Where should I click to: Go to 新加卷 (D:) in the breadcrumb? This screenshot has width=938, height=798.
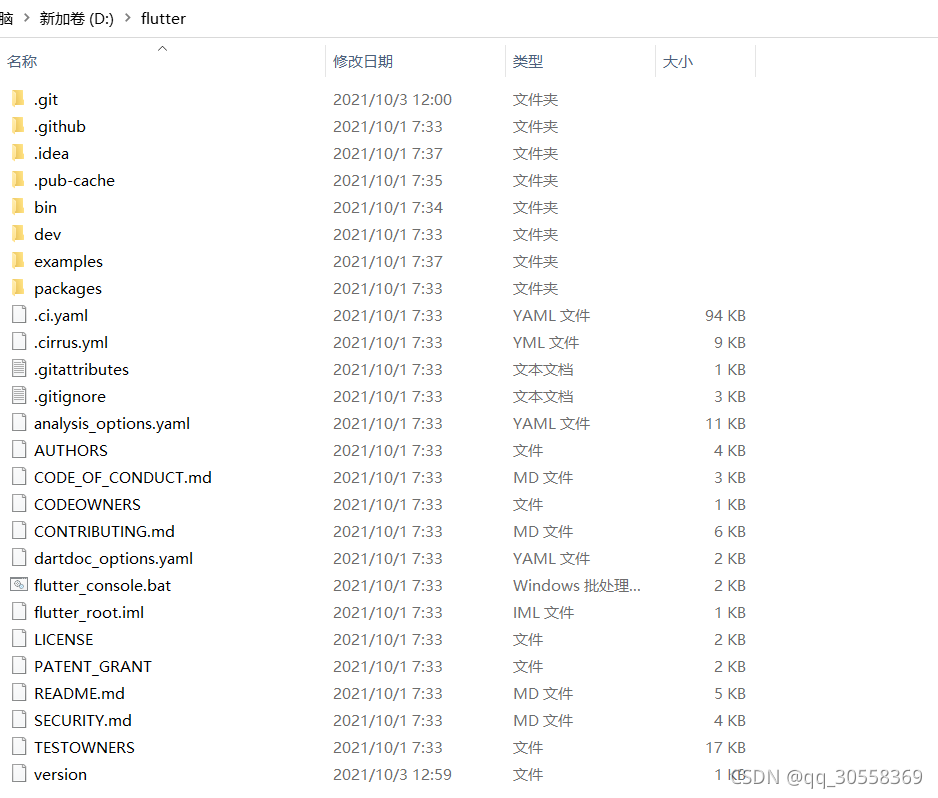(77, 19)
